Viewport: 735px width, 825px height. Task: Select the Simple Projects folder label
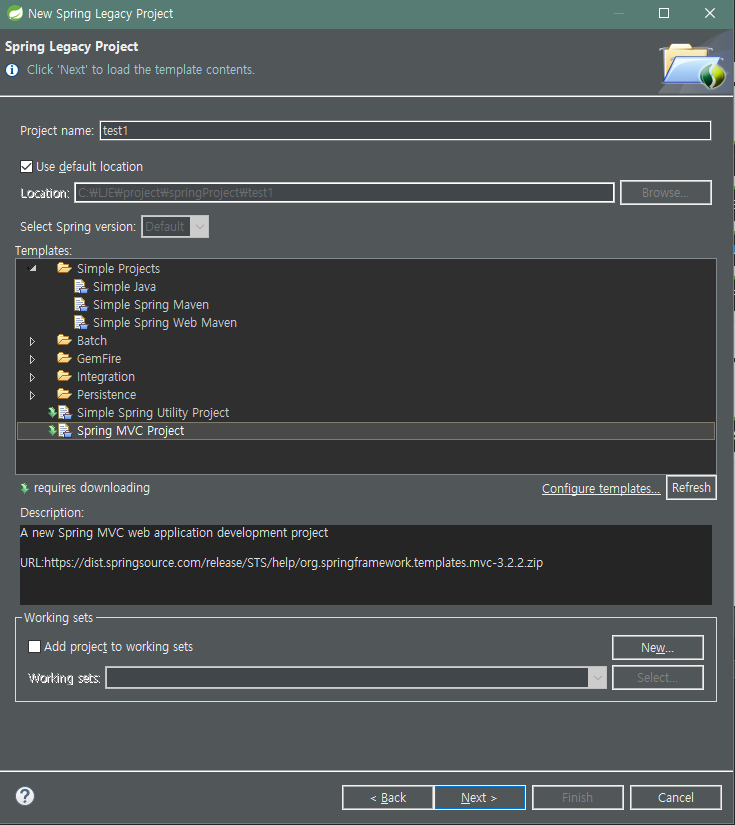[118, 269]
